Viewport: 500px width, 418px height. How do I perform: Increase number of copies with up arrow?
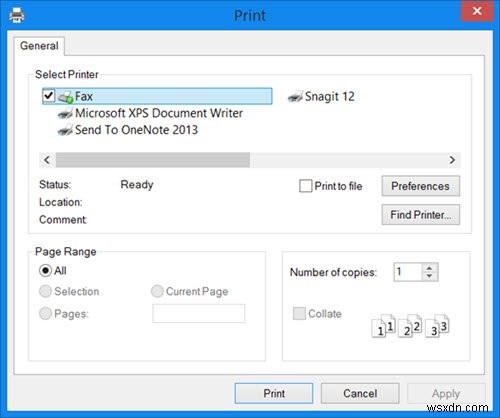coord(430,268)
